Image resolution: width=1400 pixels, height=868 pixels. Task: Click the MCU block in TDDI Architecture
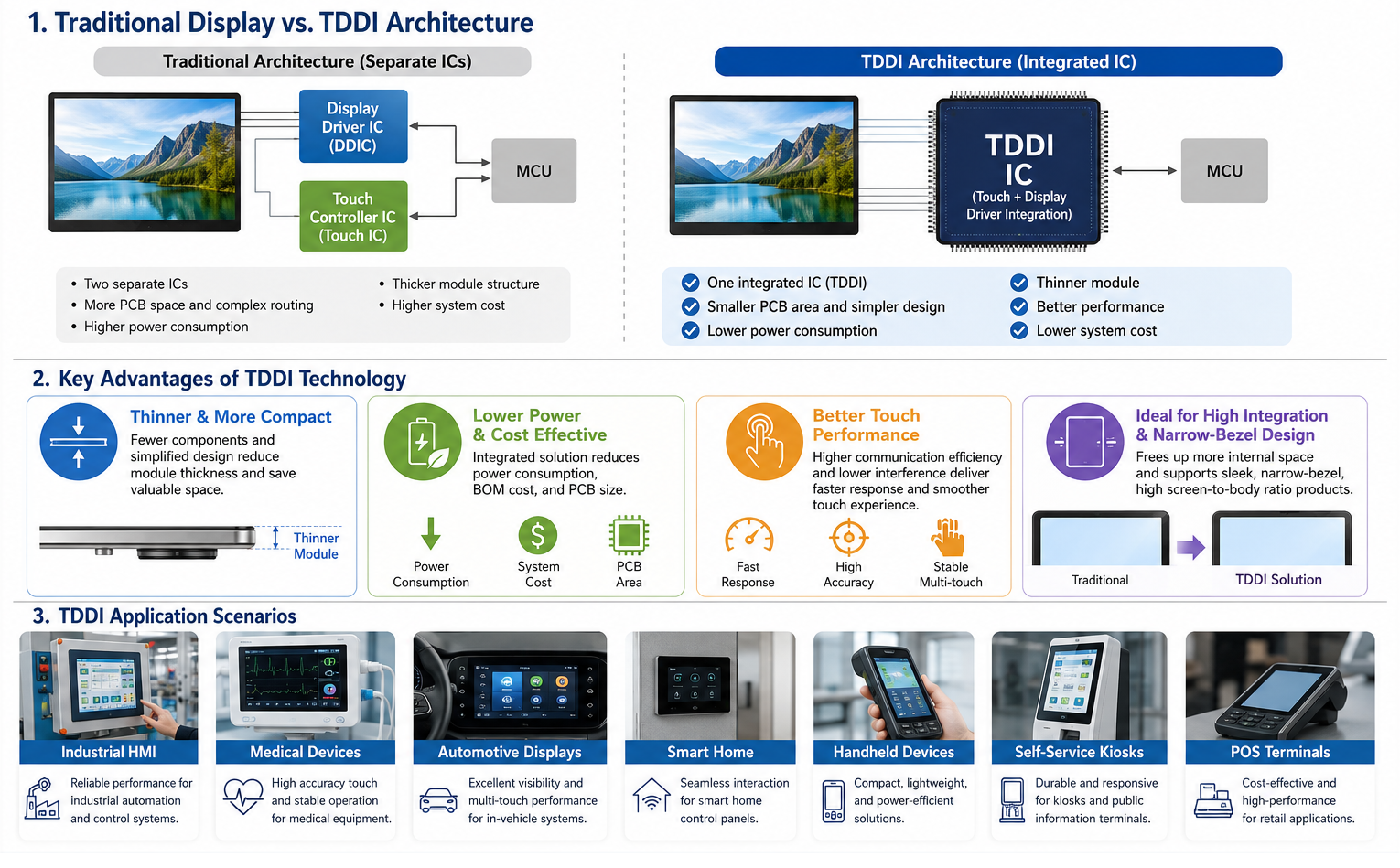pyautogui.click(x=1224, y=171)
